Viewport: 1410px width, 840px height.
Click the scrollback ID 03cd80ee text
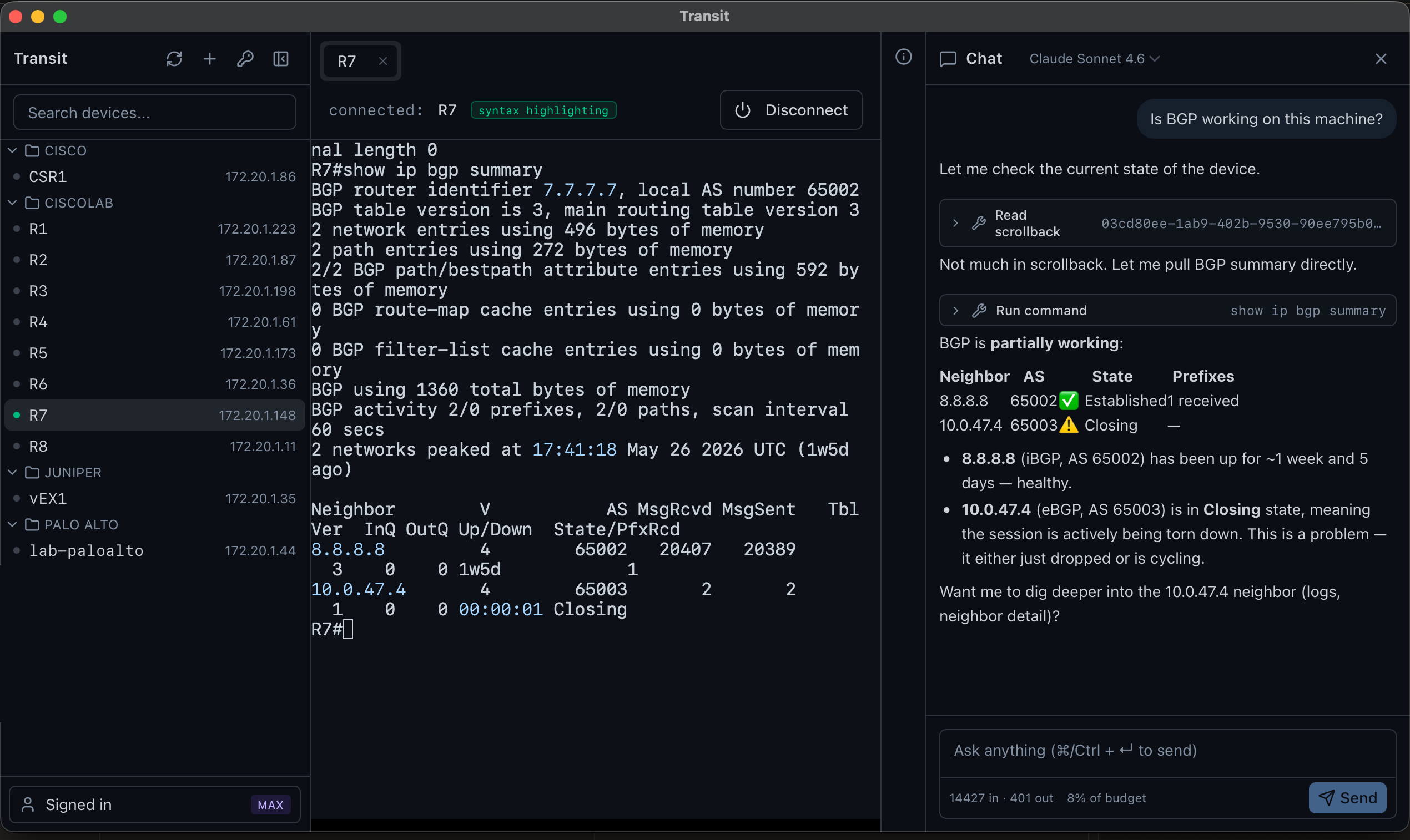1241,224
